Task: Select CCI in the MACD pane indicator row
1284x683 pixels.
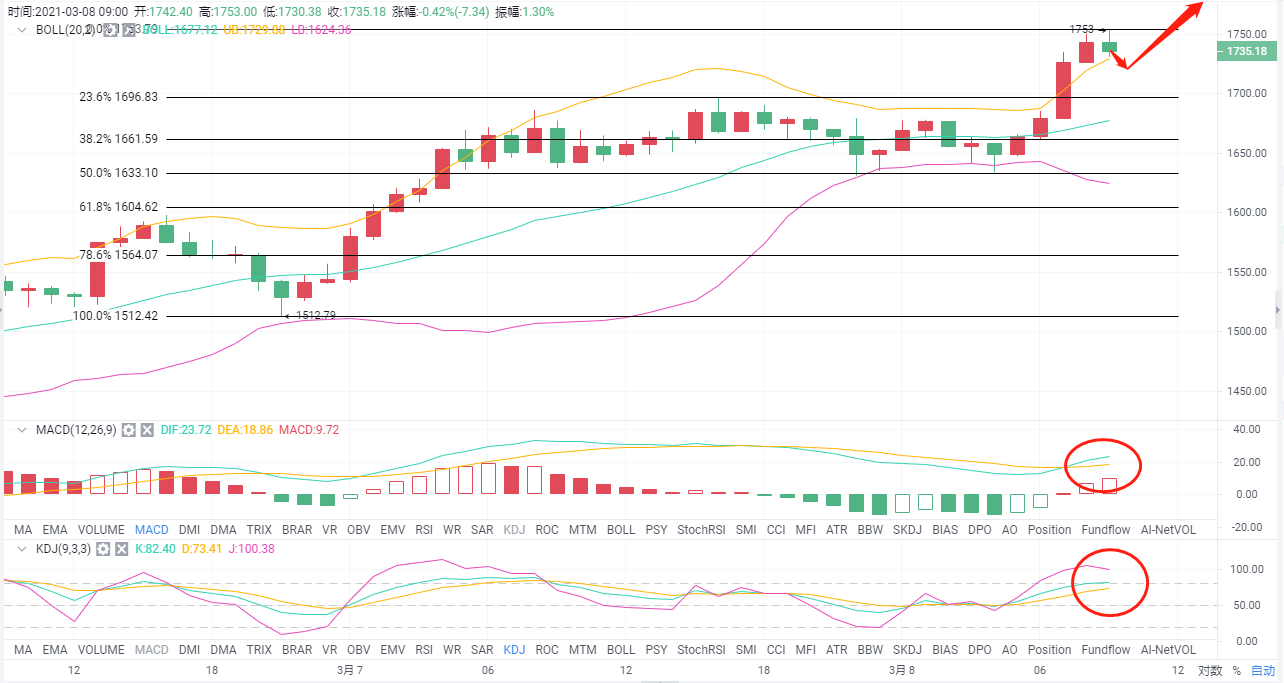Action: 777,530
